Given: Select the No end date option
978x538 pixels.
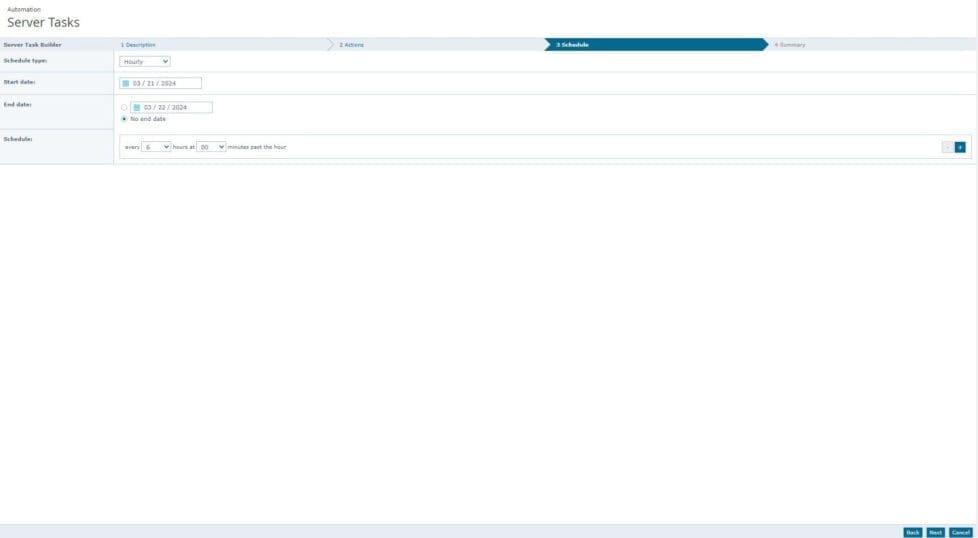Looking at the screenshot, I should 124,119.
